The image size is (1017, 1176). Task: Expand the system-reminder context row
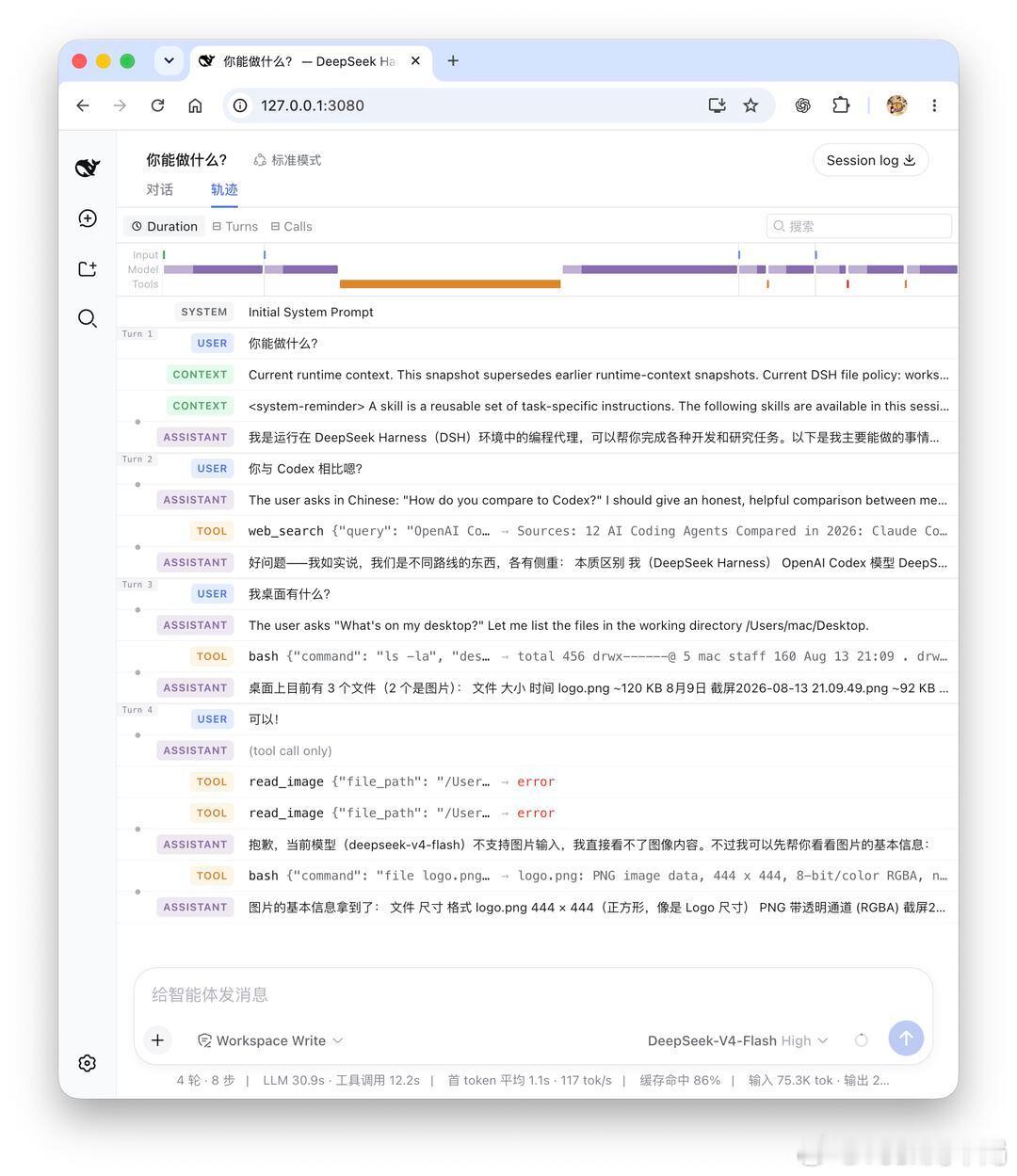click(538, 406)
